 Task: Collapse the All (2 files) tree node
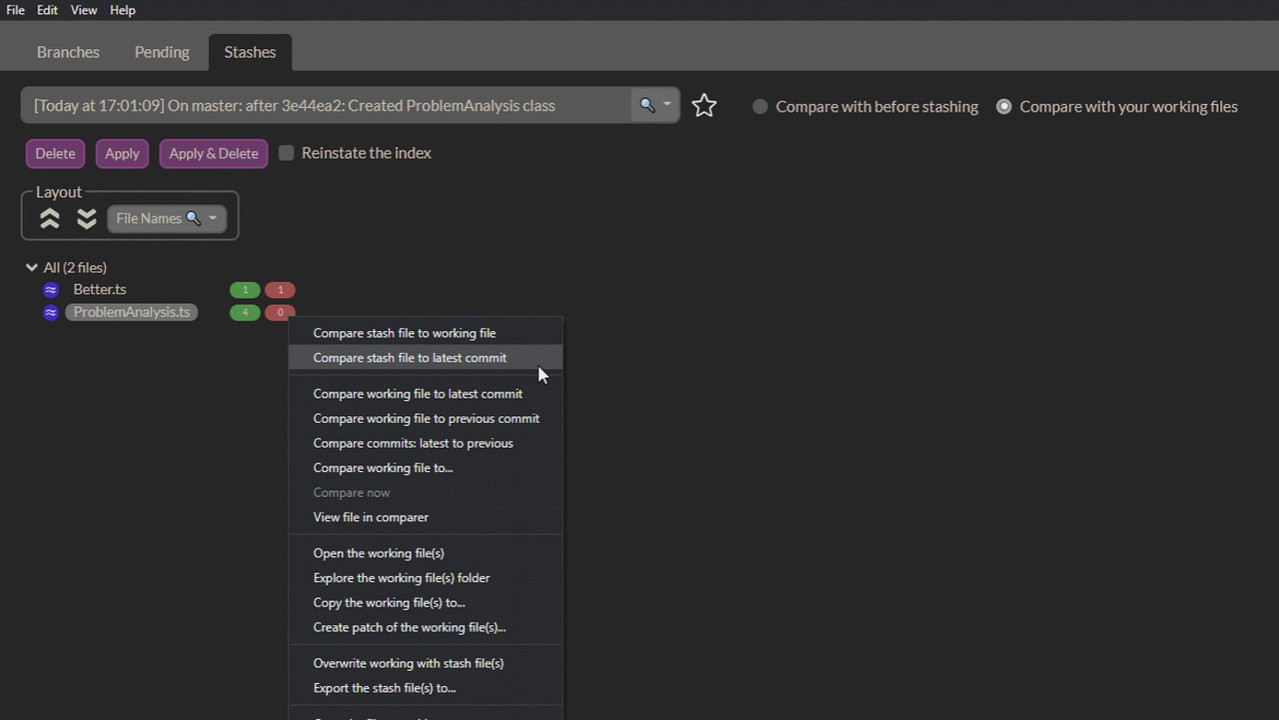(x=32, y=268)
